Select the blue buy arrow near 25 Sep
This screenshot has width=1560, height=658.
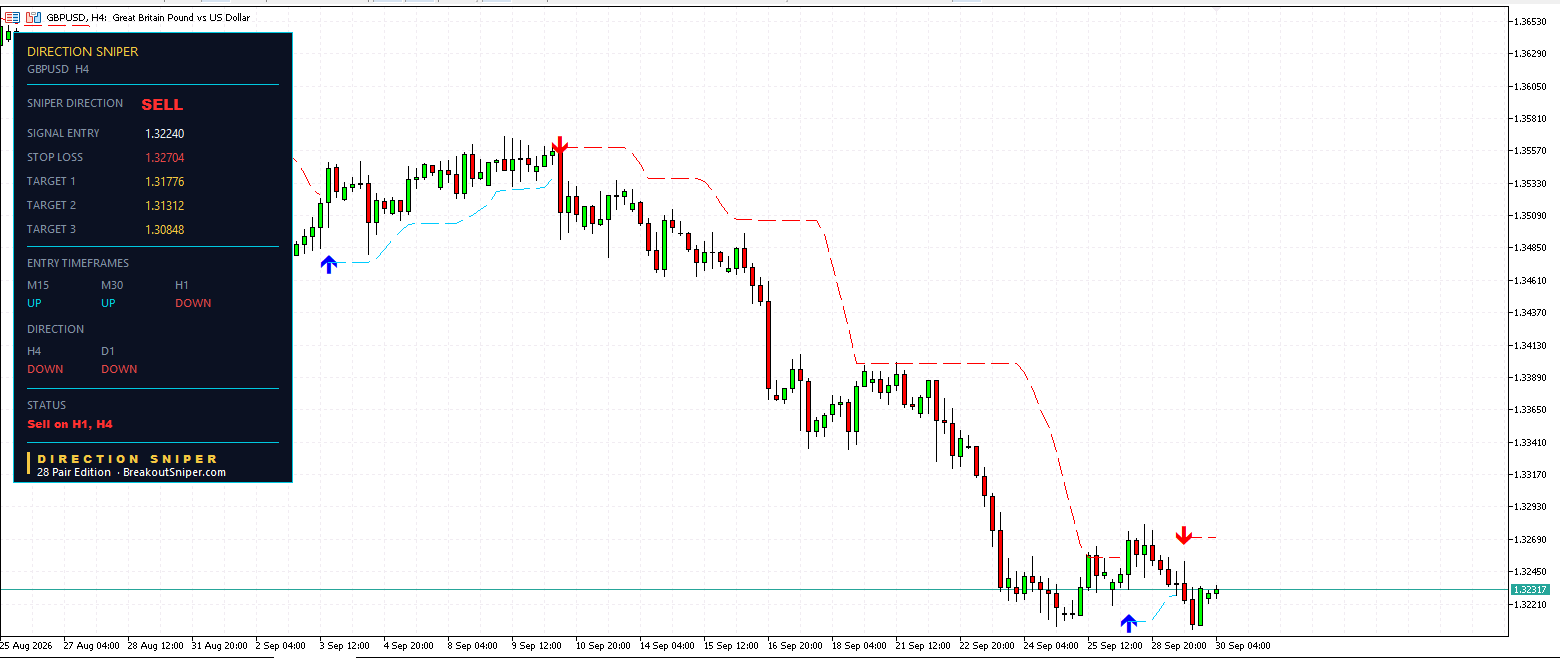pos(1129,623)
